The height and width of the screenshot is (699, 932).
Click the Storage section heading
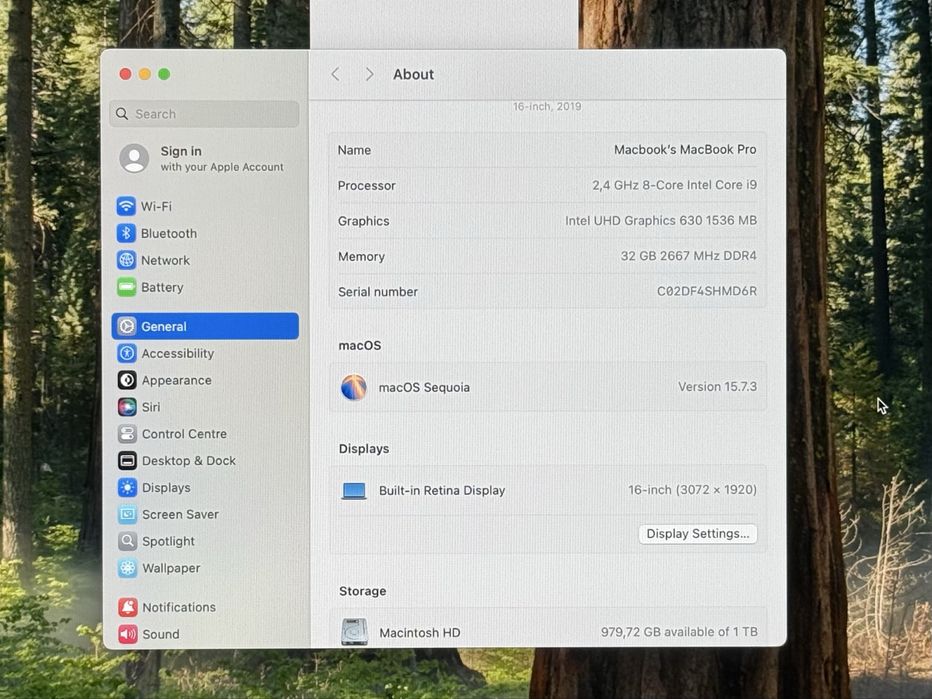click(x=363, y=591)
